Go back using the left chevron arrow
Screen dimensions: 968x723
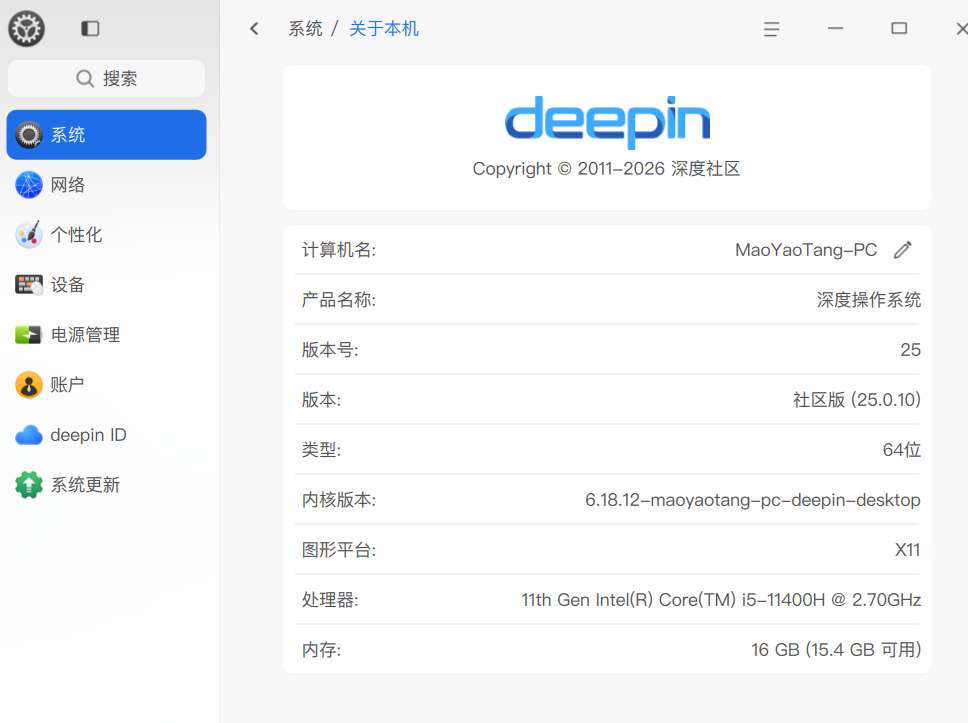click(x=254, y=29)
